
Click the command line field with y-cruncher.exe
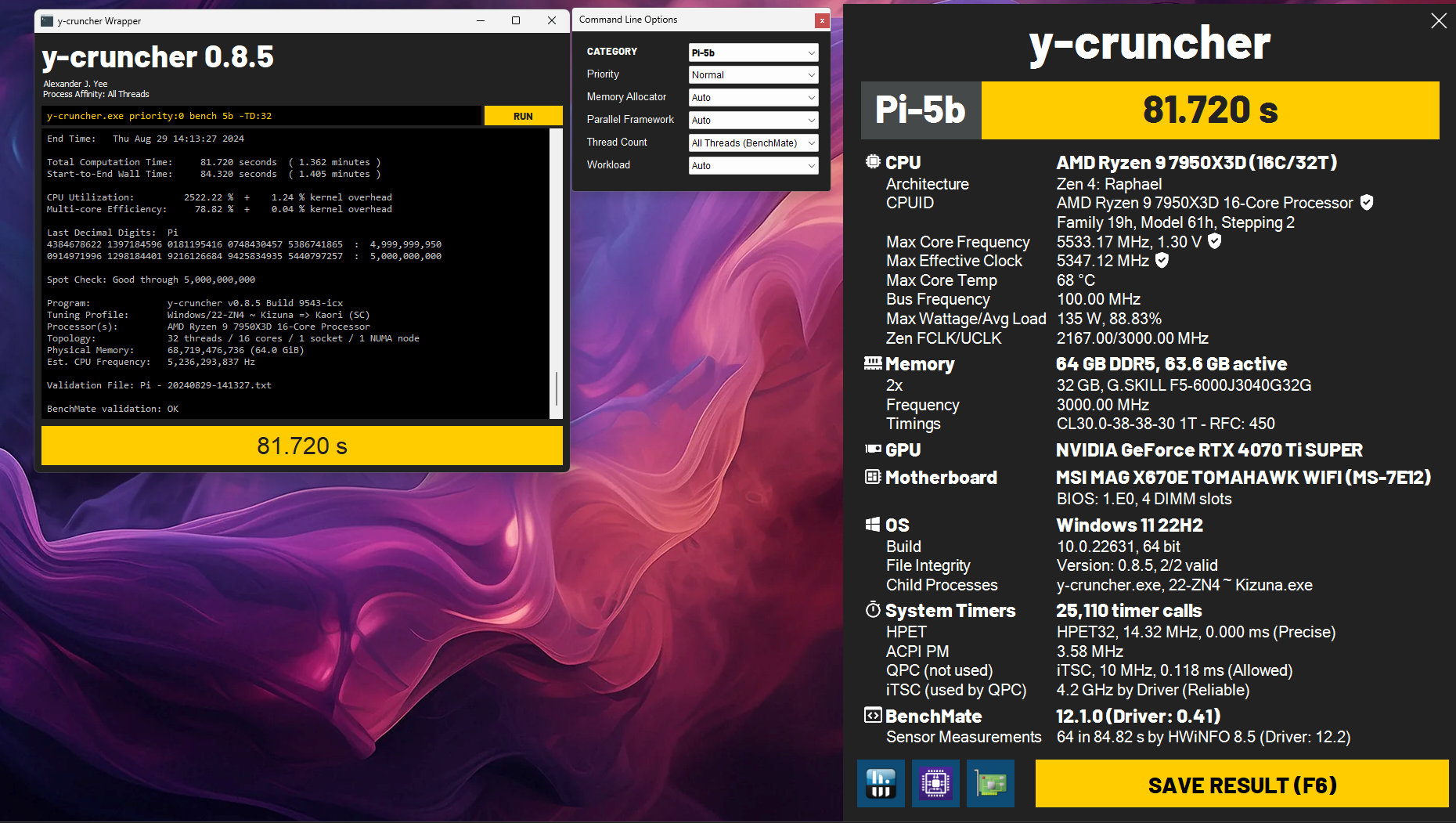[261, 116]
